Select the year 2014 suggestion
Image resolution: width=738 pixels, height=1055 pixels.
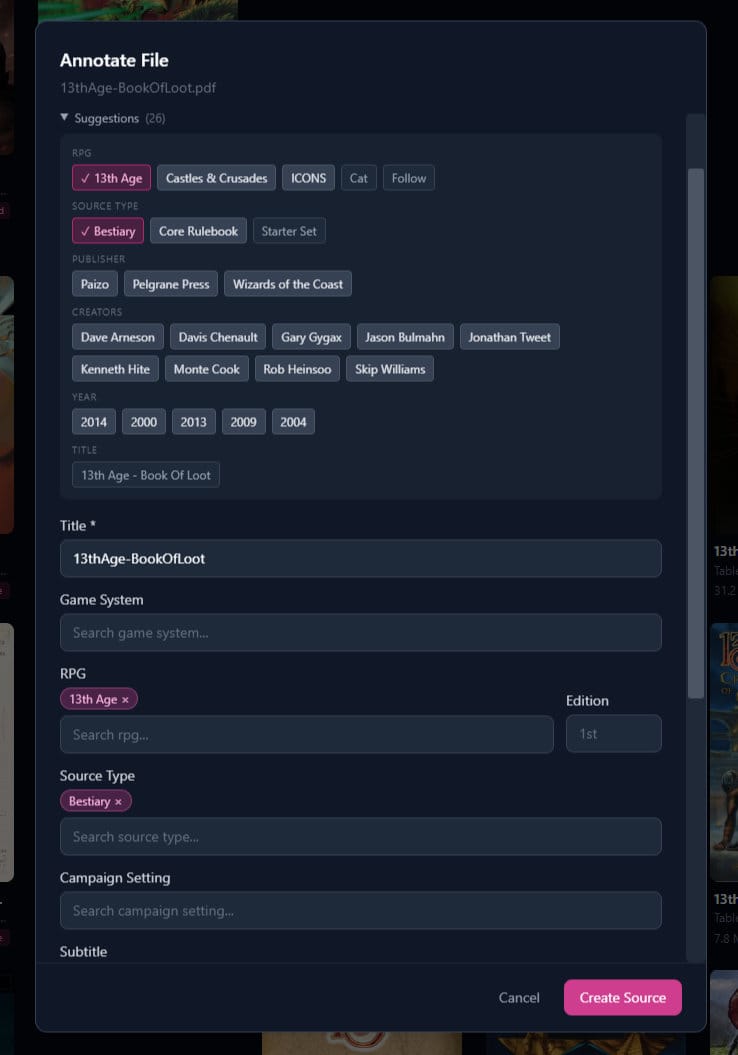[94, 422]
